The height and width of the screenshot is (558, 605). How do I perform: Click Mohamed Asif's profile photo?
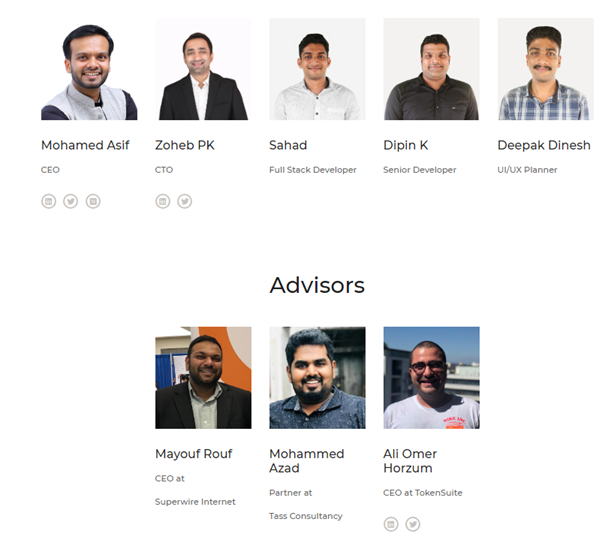[89, 69]
